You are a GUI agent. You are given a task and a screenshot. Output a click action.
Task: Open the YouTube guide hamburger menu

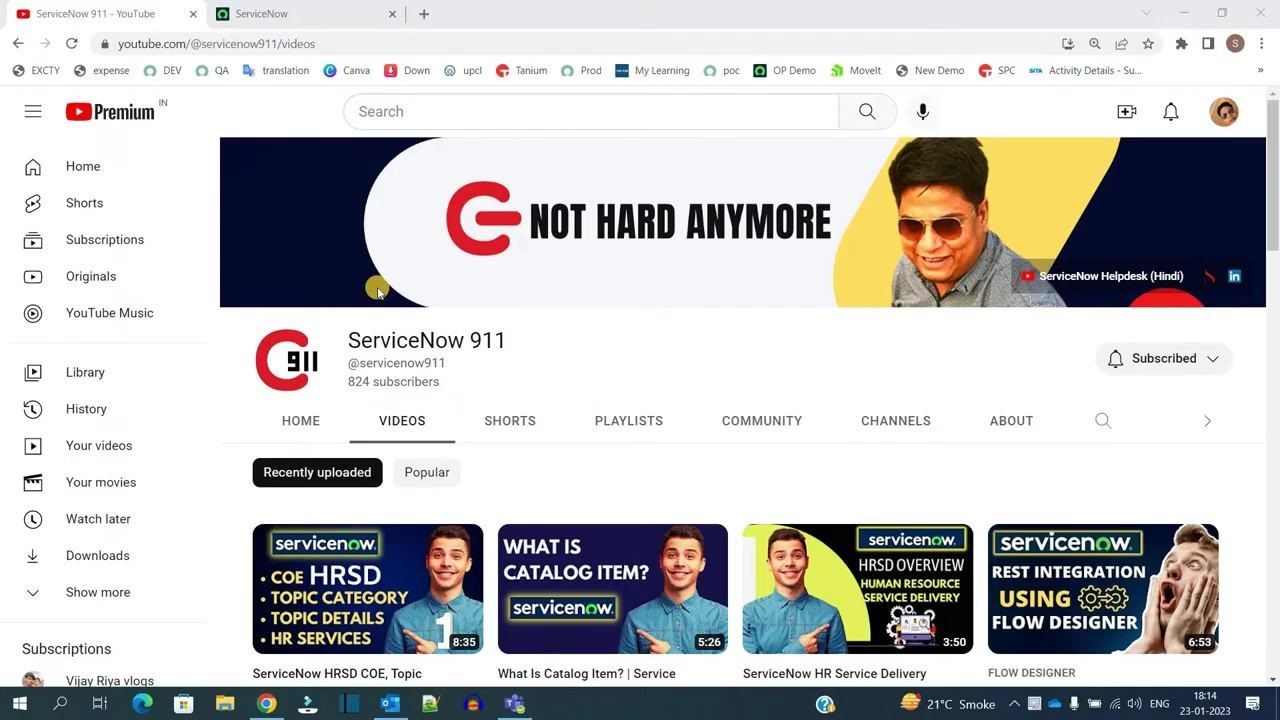click(33, 111)
